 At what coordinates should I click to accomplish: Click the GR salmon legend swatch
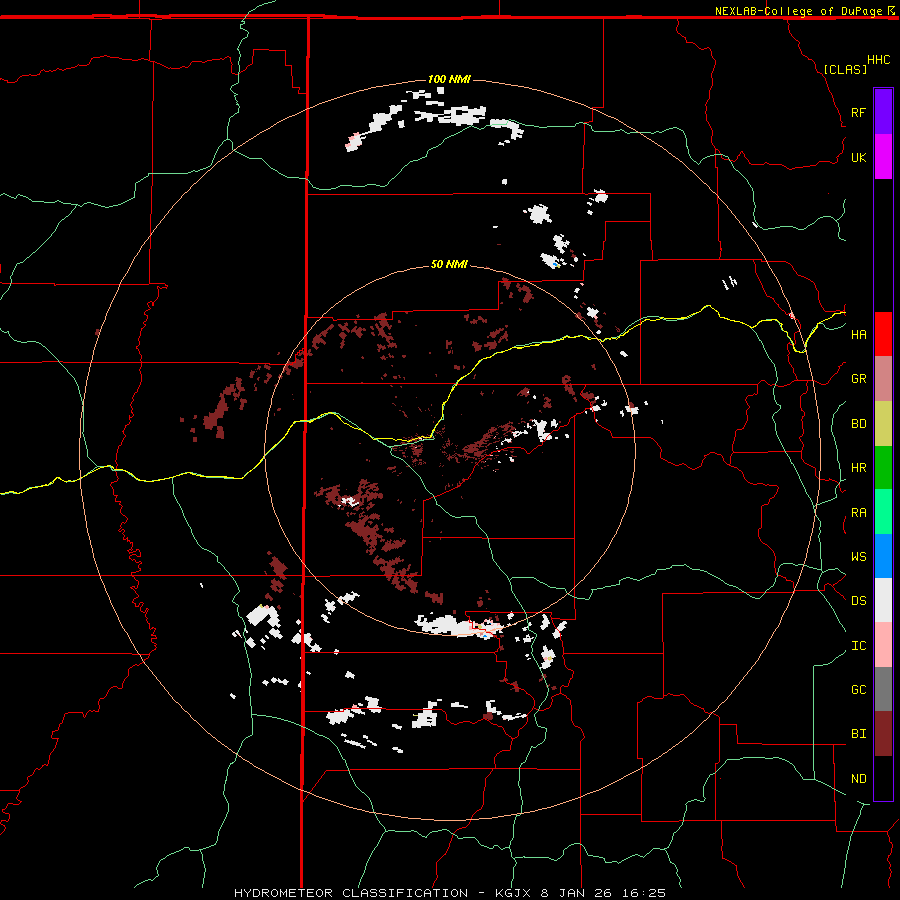[883, 379]
